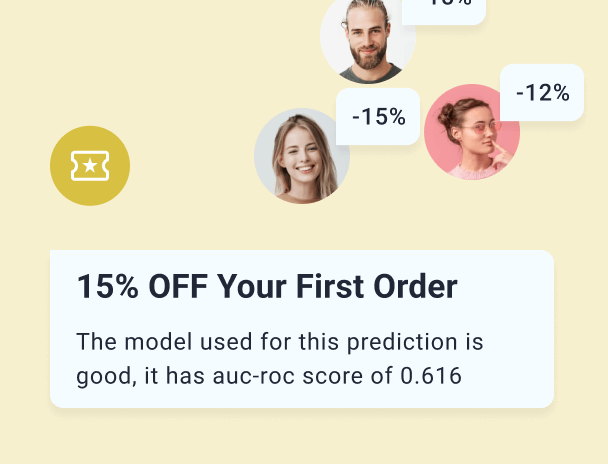Click the -15% discount badge
This screenshot has width=608, height=464.
coord(378,117)
